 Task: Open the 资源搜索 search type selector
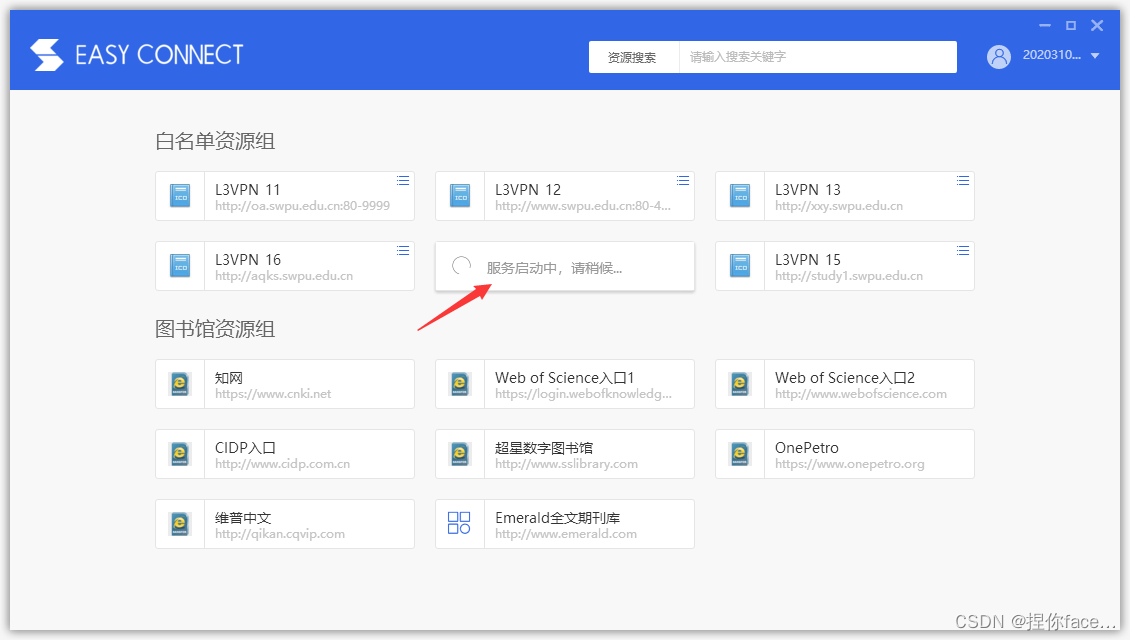632,57
